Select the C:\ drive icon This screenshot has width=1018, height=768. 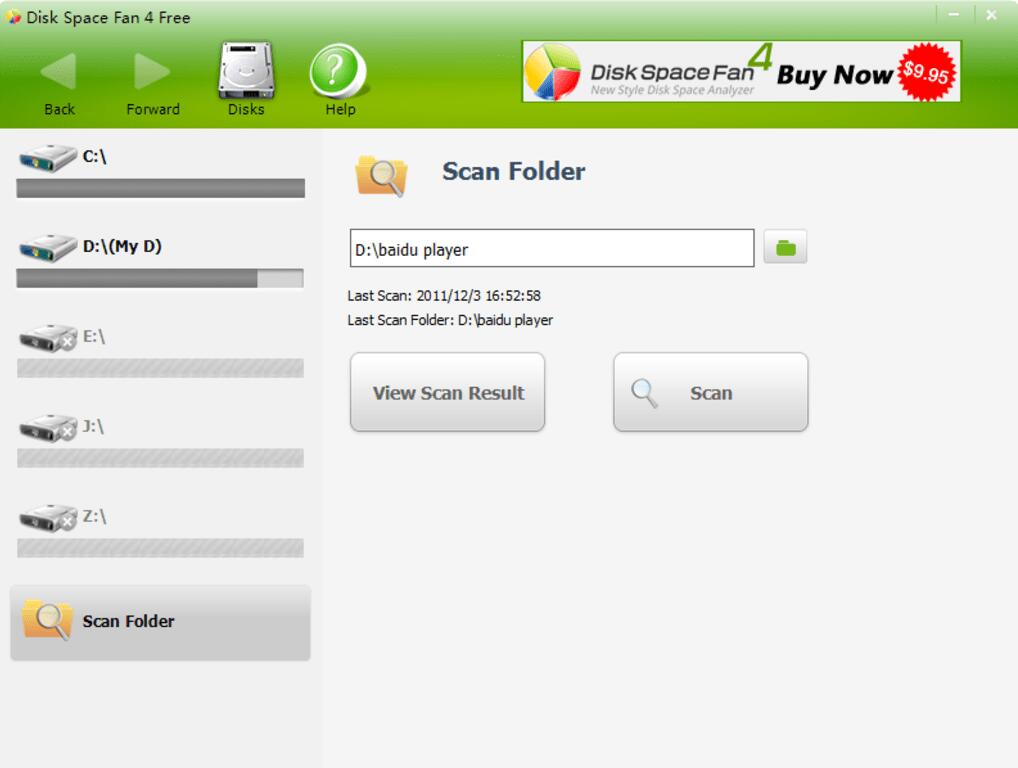click(47, 158)
